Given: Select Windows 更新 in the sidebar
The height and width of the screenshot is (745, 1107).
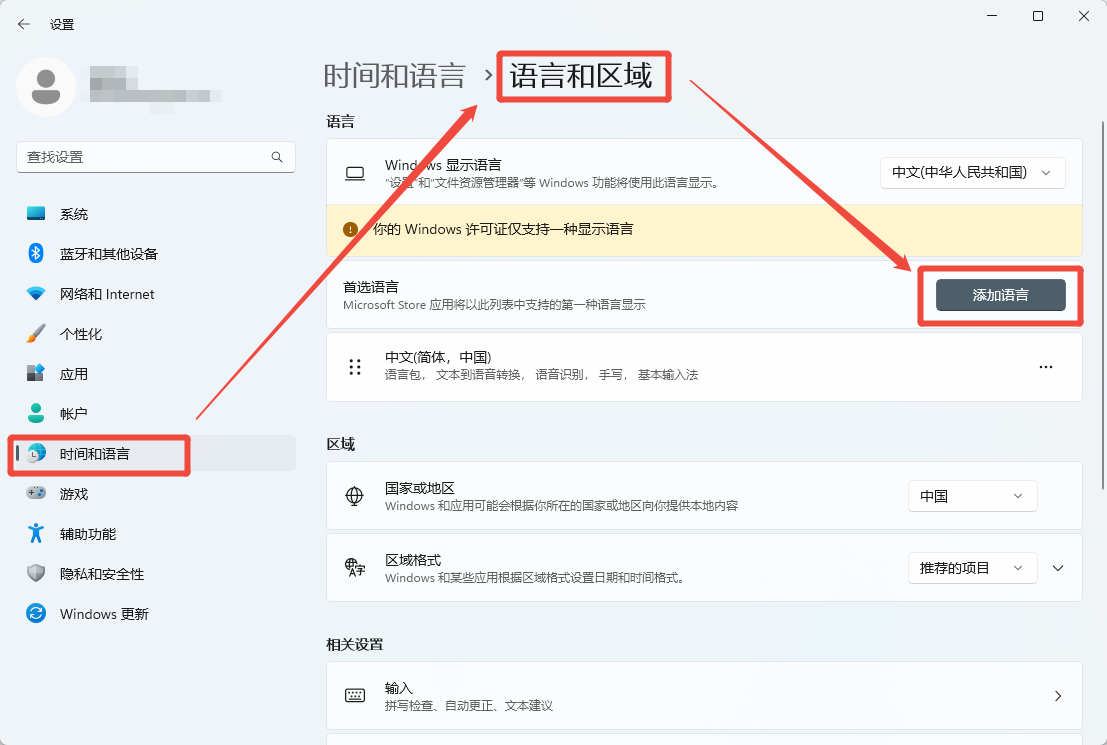Looking at the screenshot, I should [x=155, y=614].
